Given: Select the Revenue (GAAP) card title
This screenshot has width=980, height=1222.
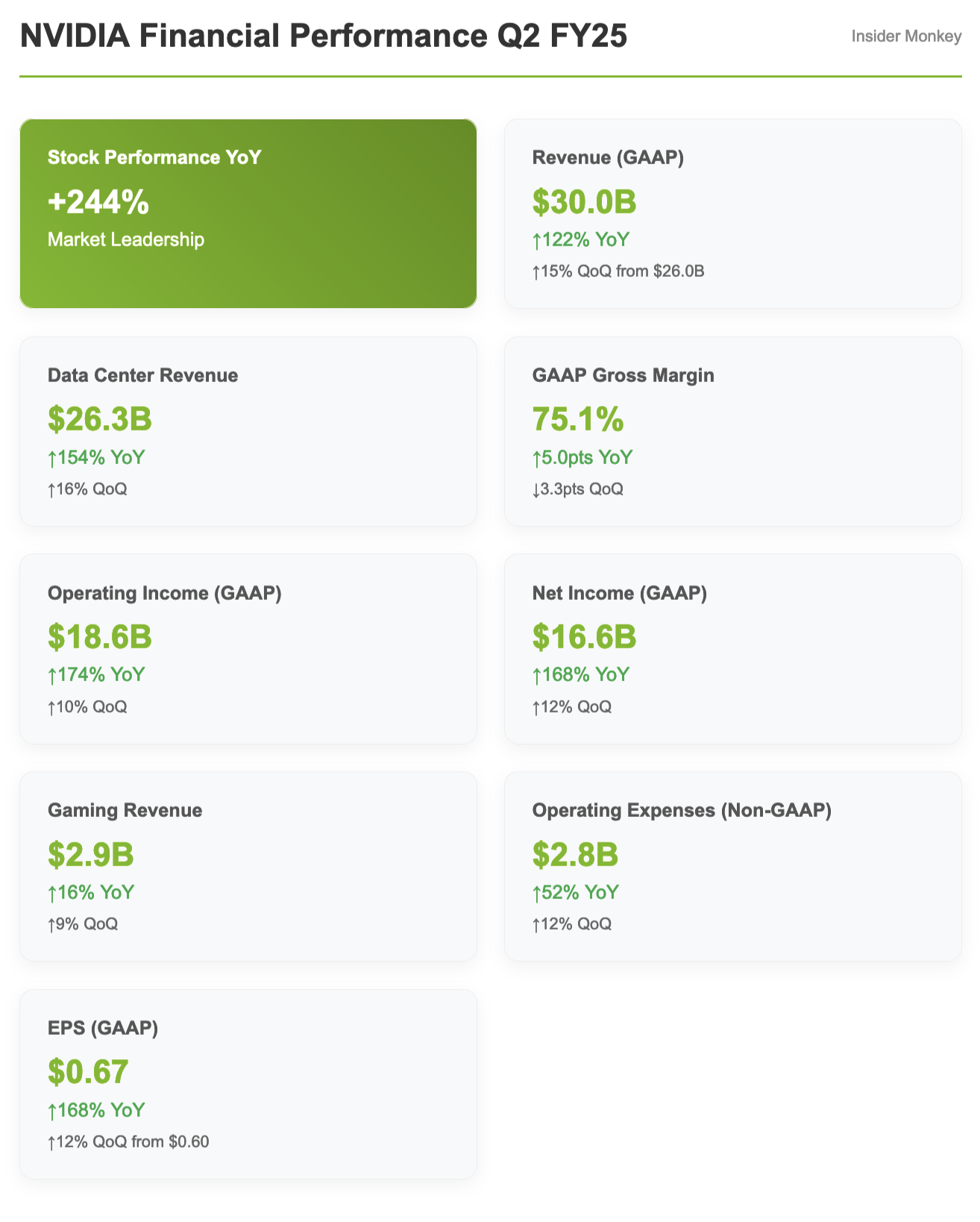Looking at the screenshot, I should (x=608, y=157).
